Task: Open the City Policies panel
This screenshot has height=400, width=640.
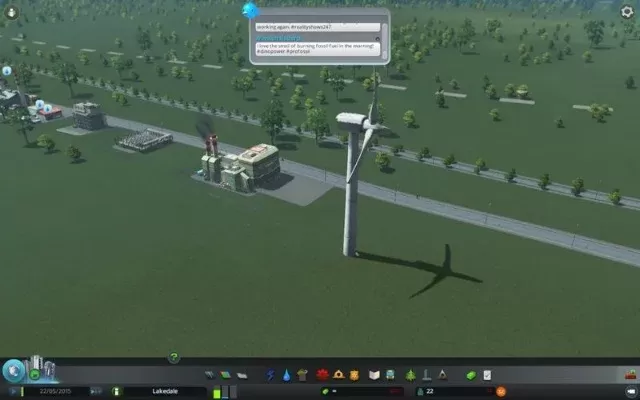Action: pyautogui.click(x=487, y=375)
